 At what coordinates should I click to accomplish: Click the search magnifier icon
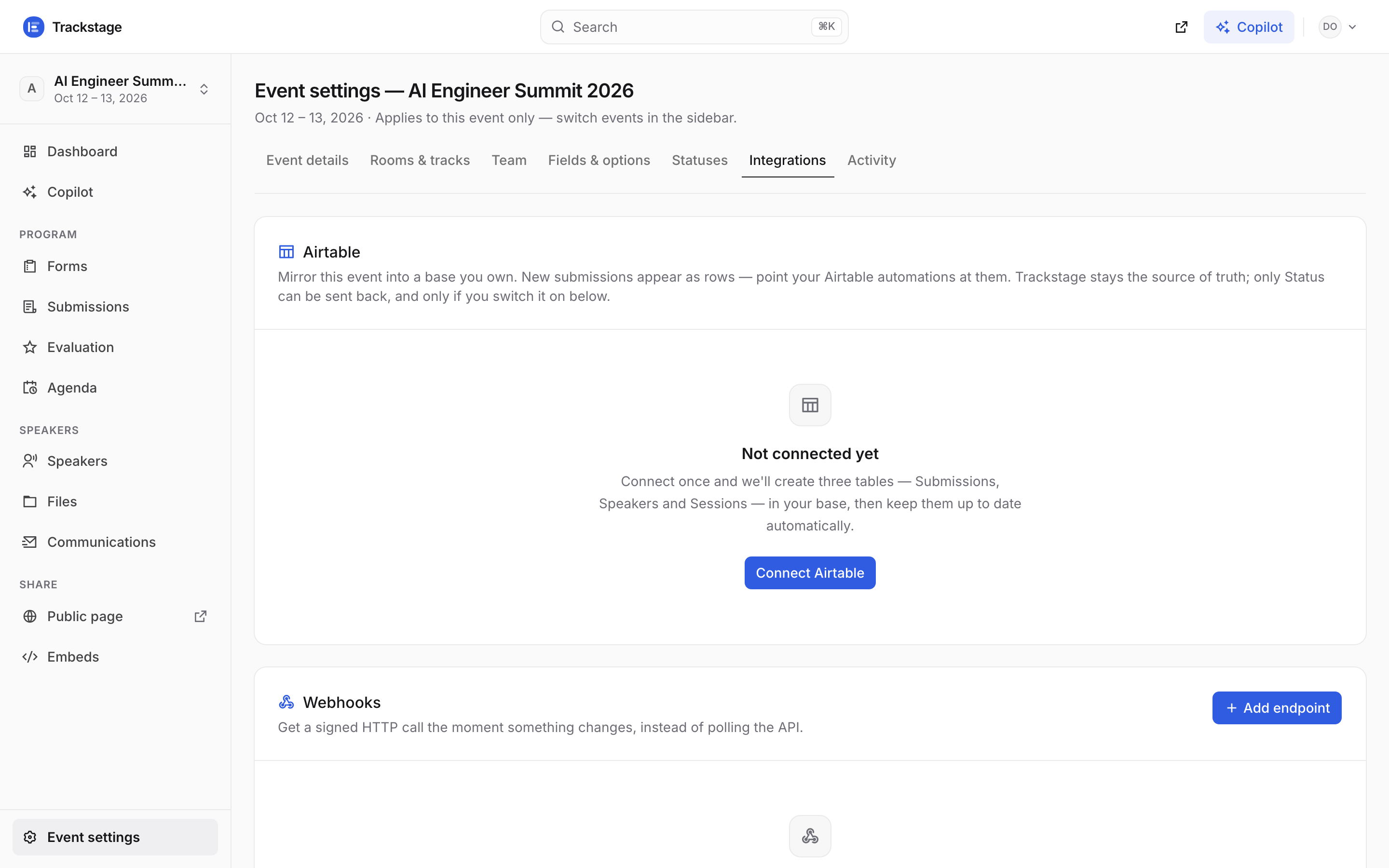pyautogui.click(x=558, y=27)
